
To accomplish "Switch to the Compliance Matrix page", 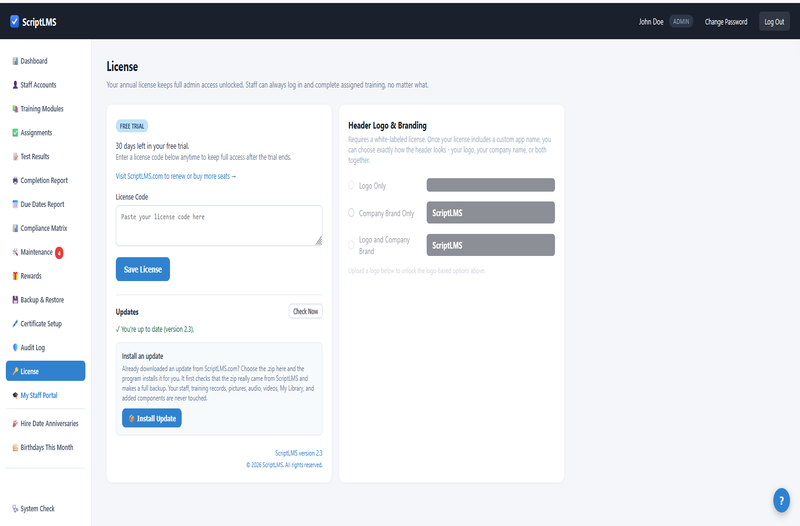I will click(45, 228).
